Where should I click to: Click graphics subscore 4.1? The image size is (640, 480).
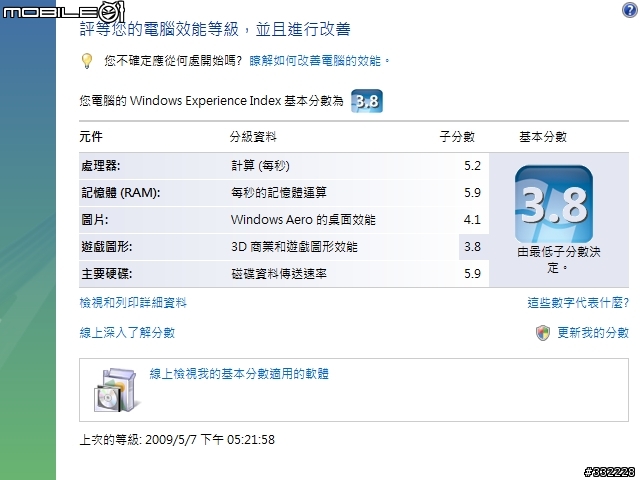tap(472, 220)
